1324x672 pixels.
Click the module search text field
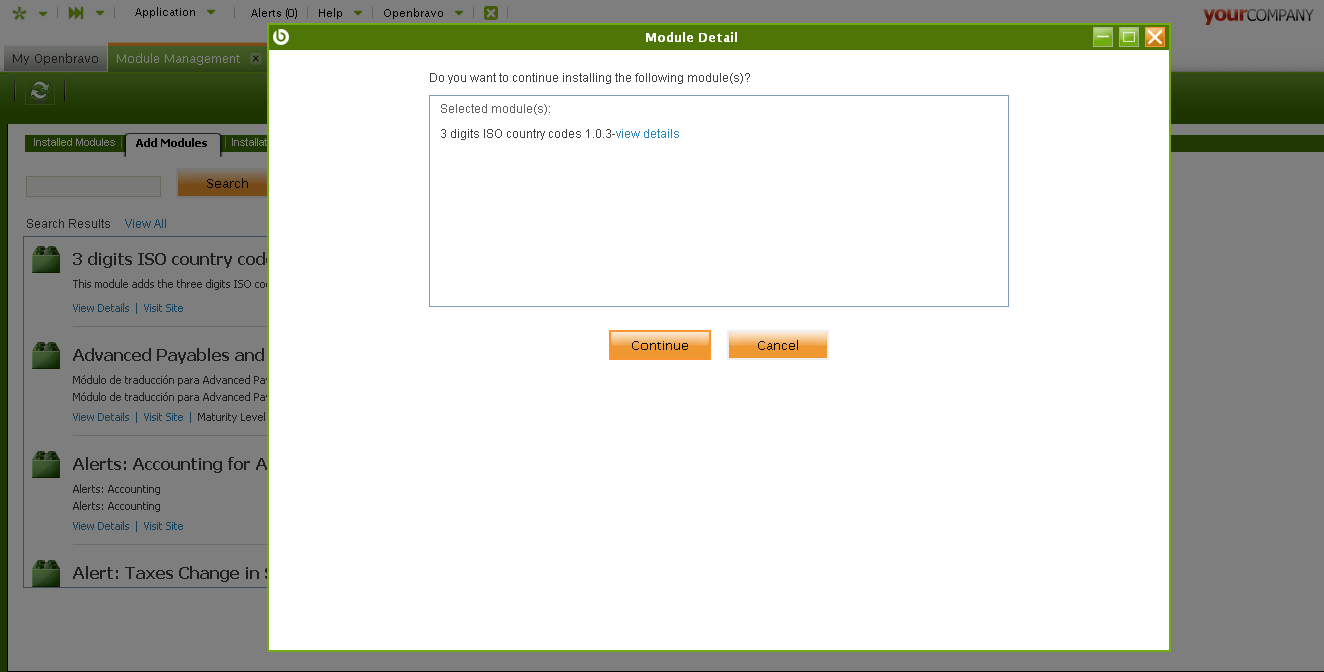(93, 186)
